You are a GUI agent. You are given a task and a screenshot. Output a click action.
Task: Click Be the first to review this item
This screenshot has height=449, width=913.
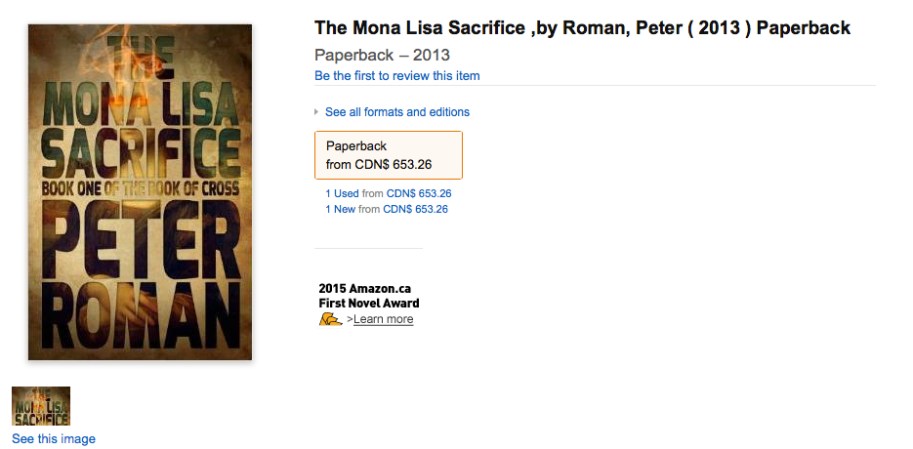[x=397, y=76]
